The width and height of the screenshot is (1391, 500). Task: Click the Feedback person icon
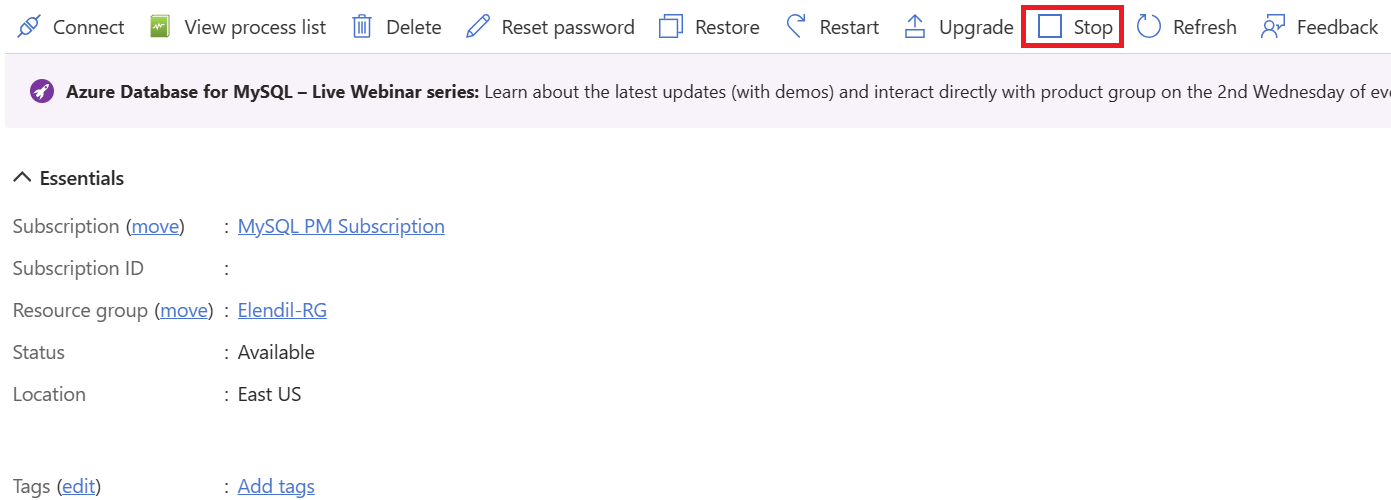(x=1273, y=27)
